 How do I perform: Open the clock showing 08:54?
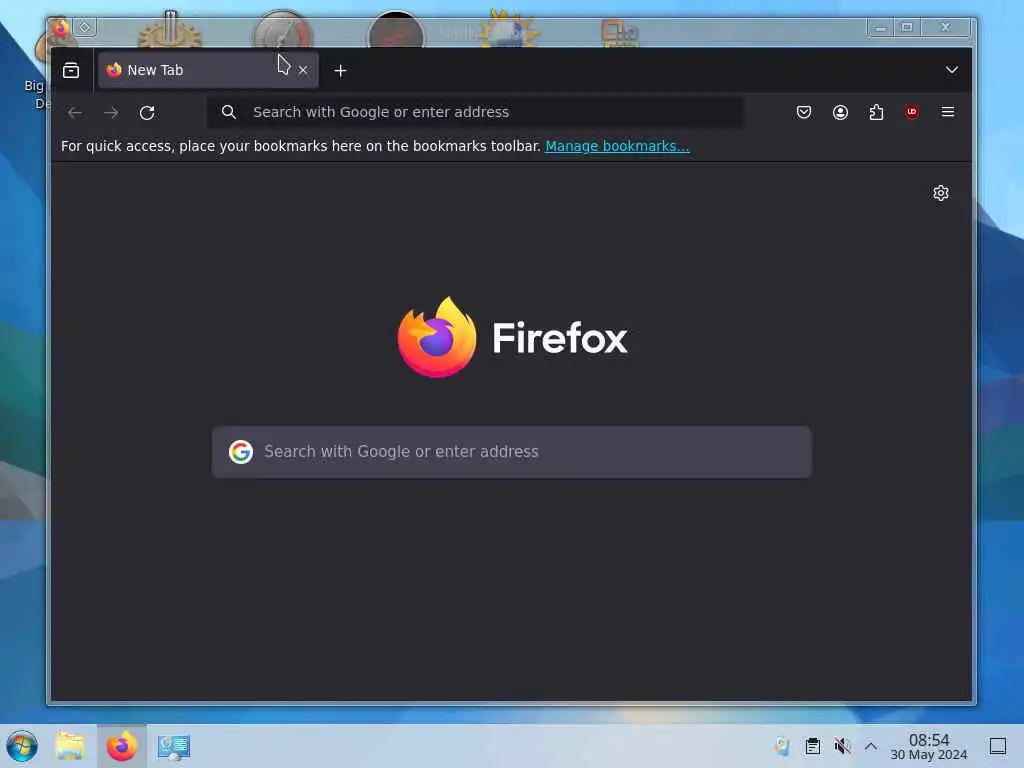(x=929, y=746)
